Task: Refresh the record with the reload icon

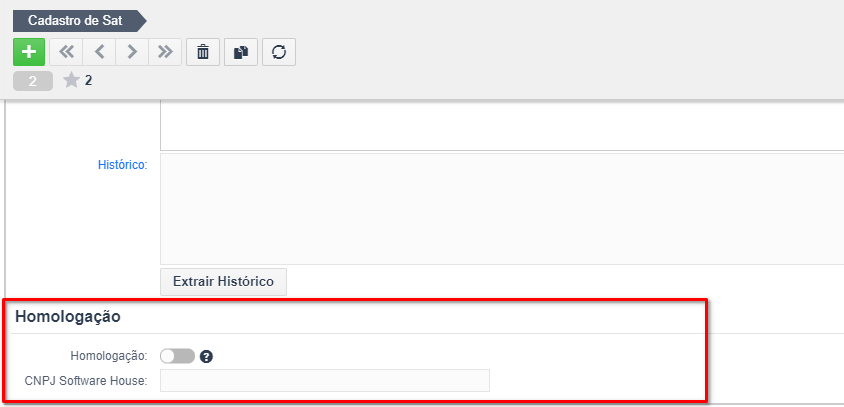Action: [x=279, y=52]
